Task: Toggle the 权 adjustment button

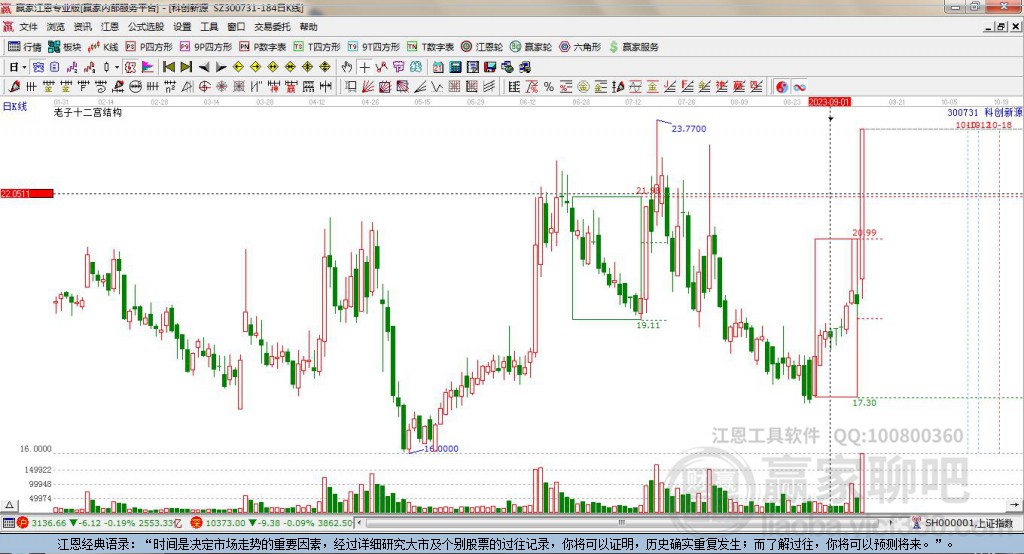Action: pos(130,67)
